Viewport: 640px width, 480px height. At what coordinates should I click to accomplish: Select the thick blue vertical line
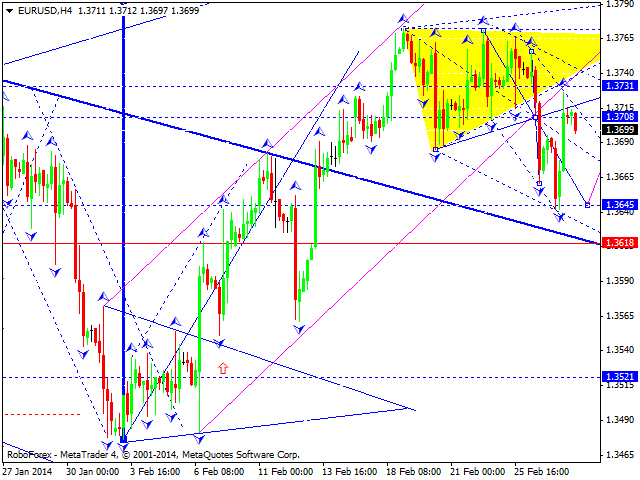pos(123,229)
